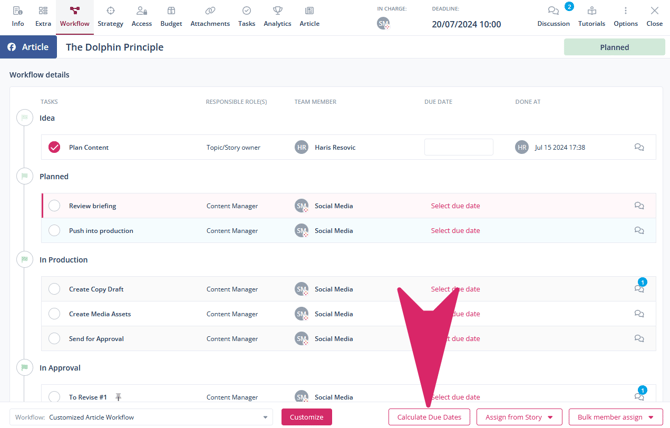
Task: Click the Analytics trophy icon
Action: pyautogui.click(x=277, y=12)
